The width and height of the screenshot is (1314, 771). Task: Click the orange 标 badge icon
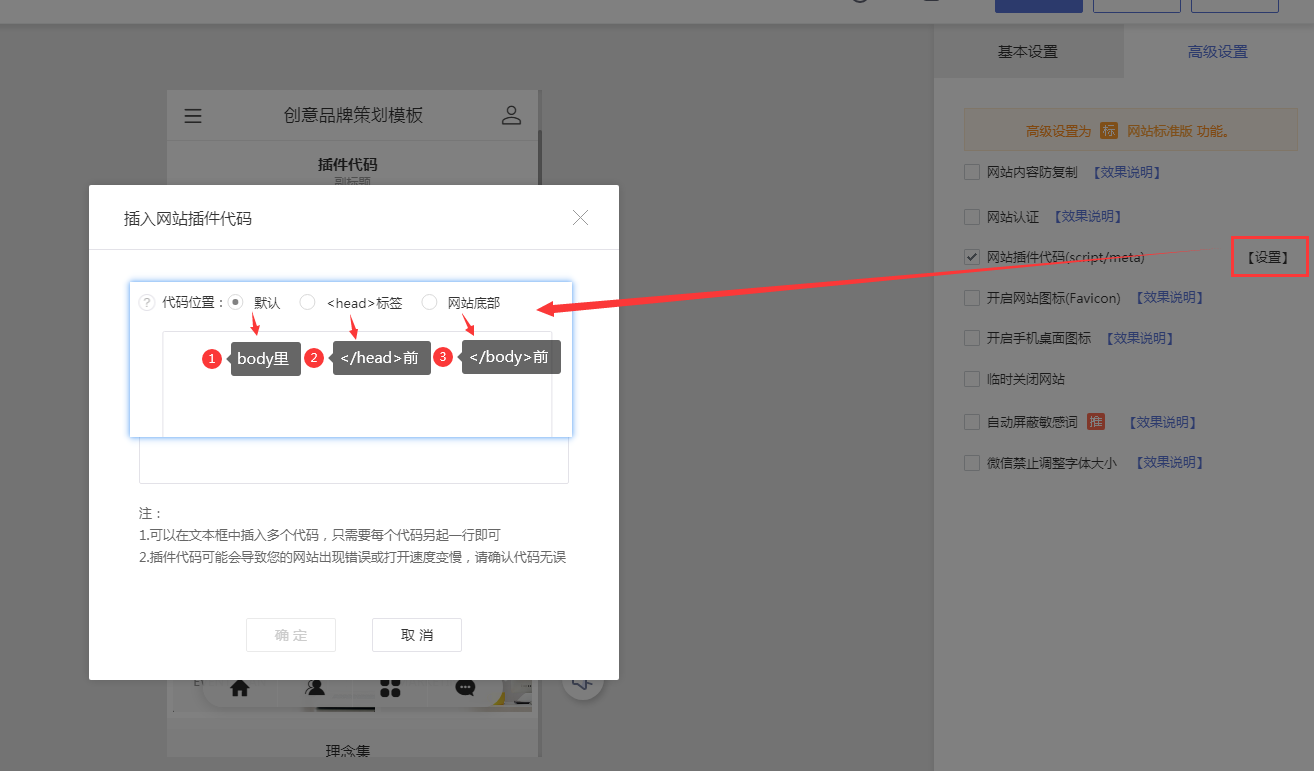[x=1108, y=130]
